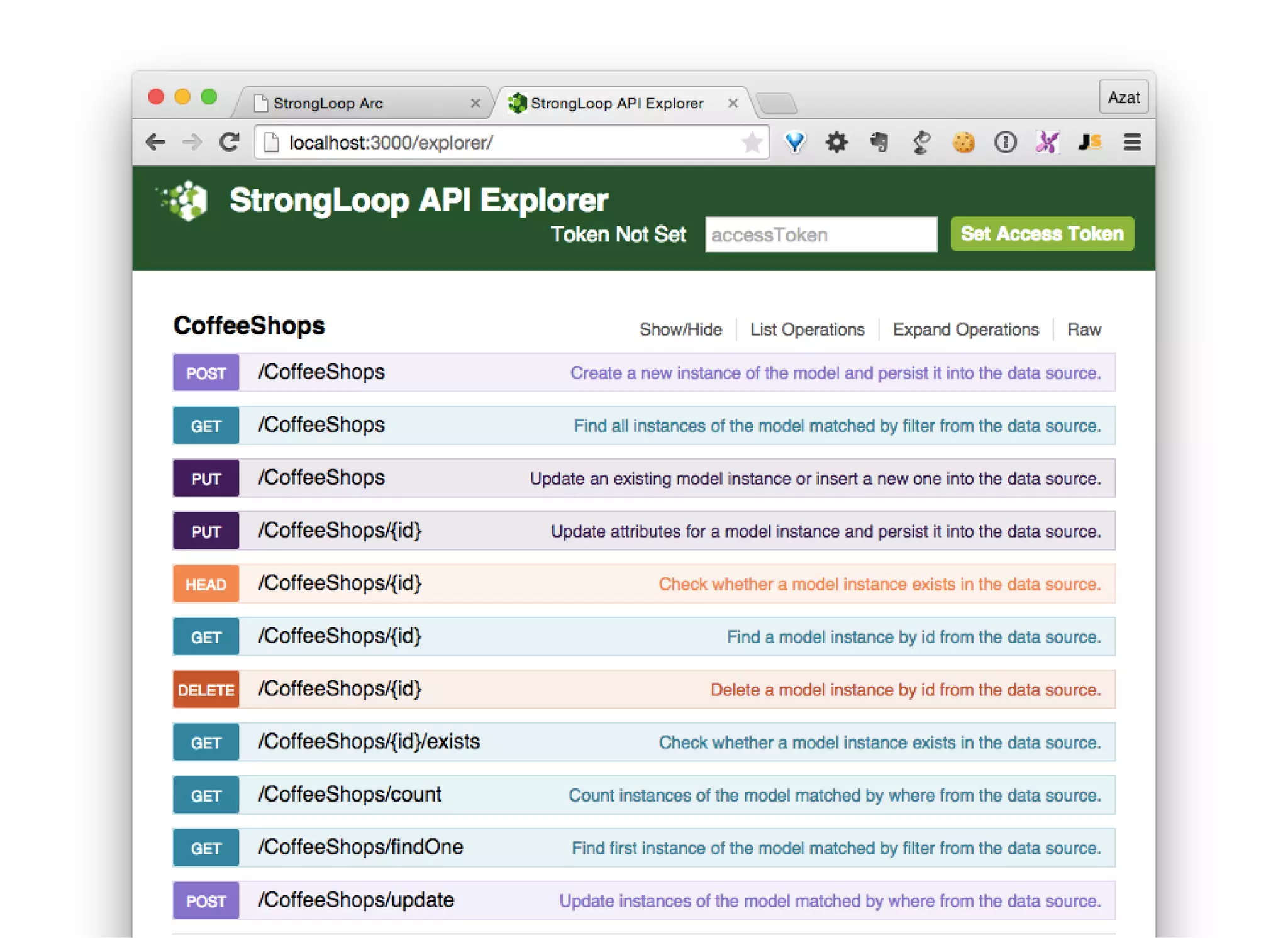Open the purple pinwheel extension icon
This screenshot has height=938, width=1288.
(1047, 143)
